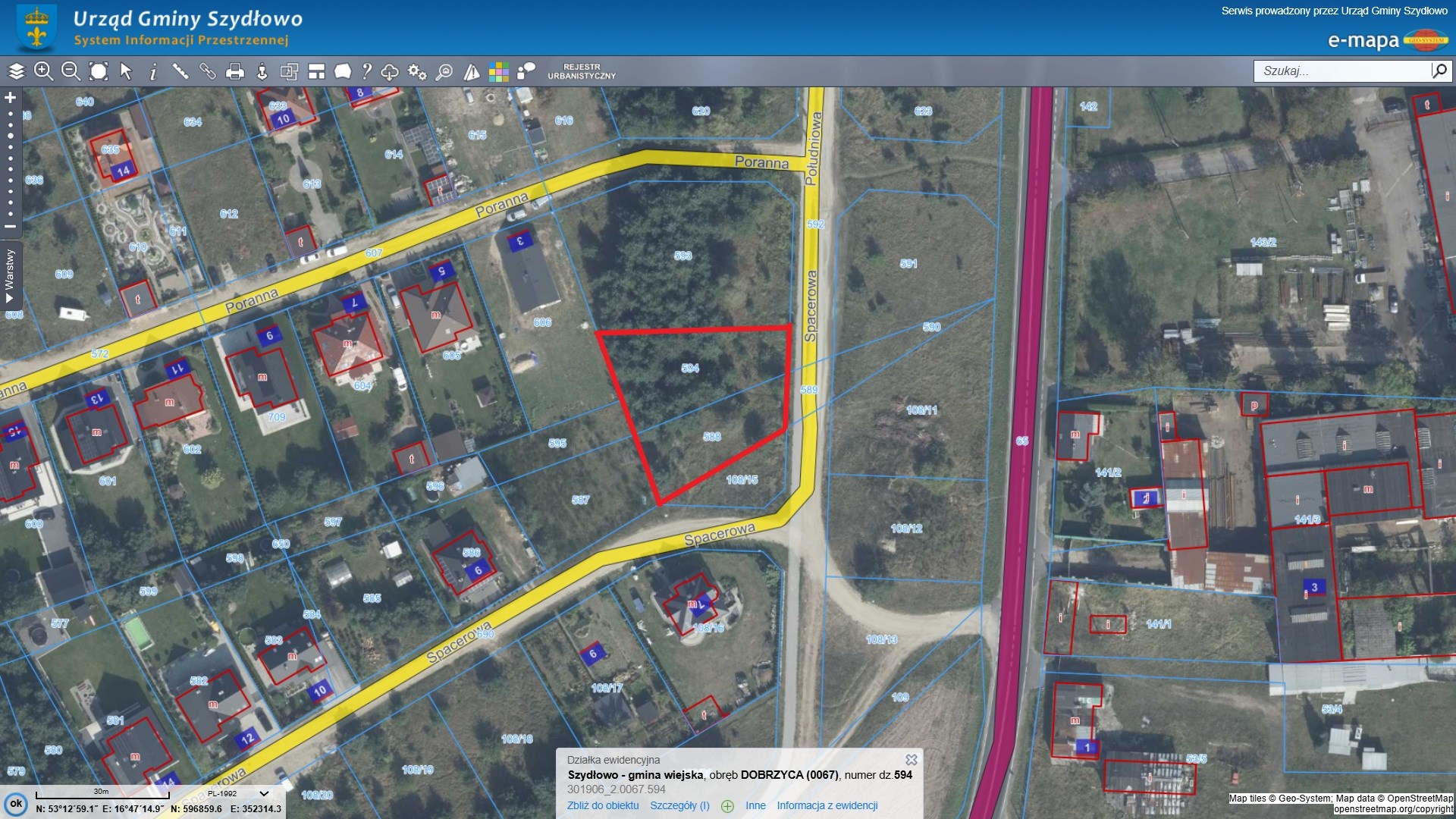The height and width of the screenshot is (819, 1456).
Task: Open the PL-1992 coordinate system dropdown
Action: point(237,793)
